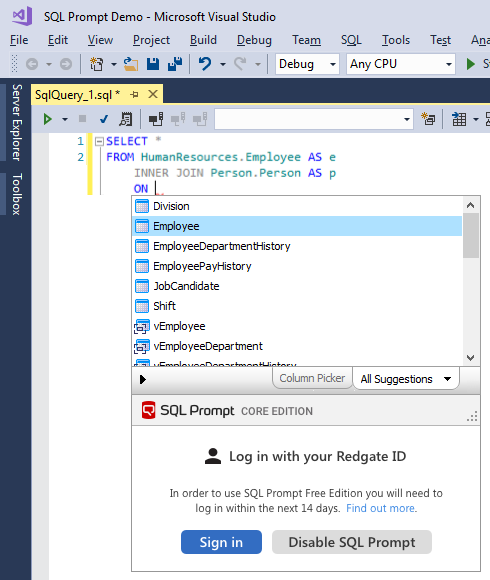Open the database selection combo box
The width and height of the screenshot is (490, 580).
click(x=314, y=119)
